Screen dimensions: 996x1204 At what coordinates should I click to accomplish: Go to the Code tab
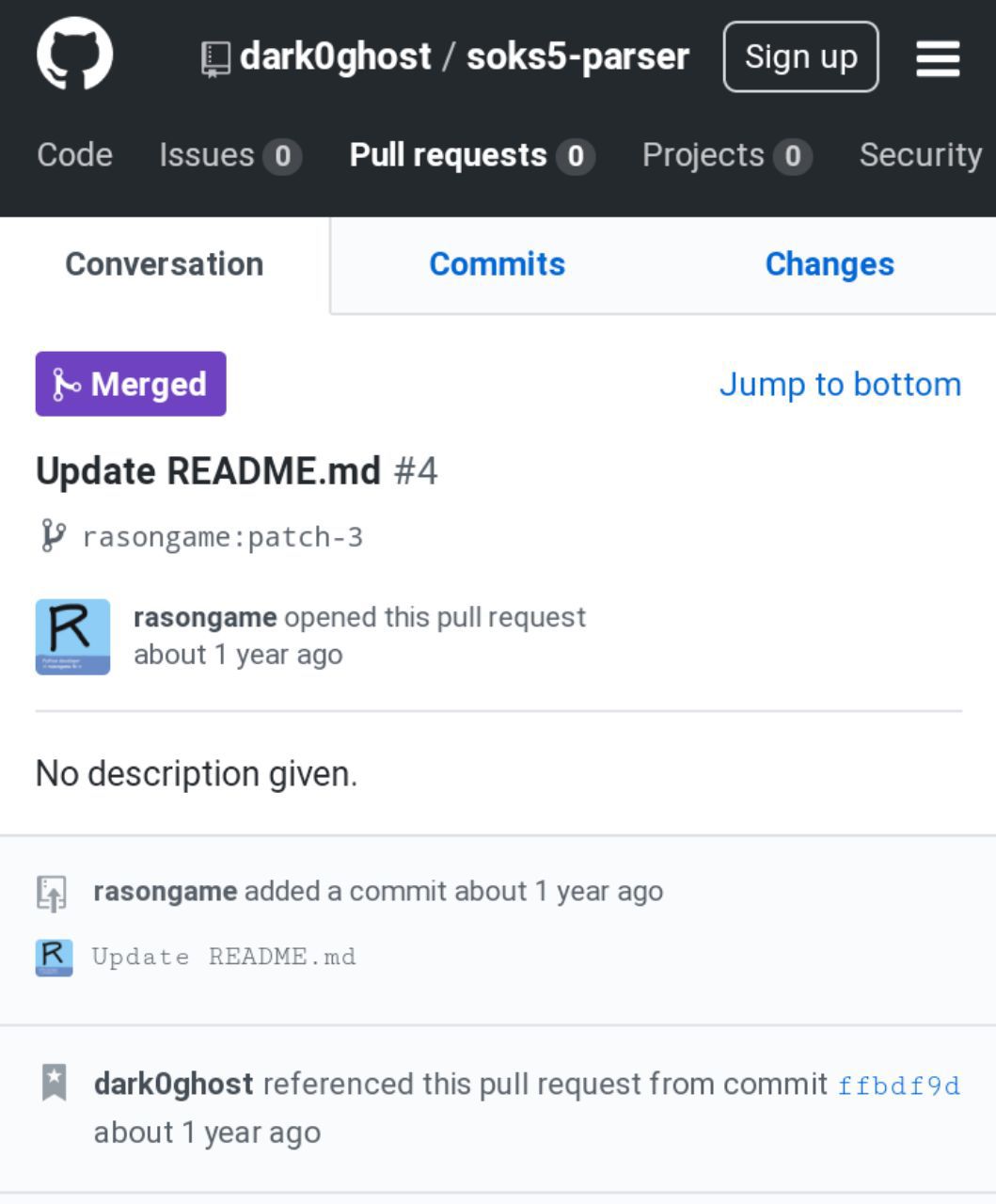[74, 154]
